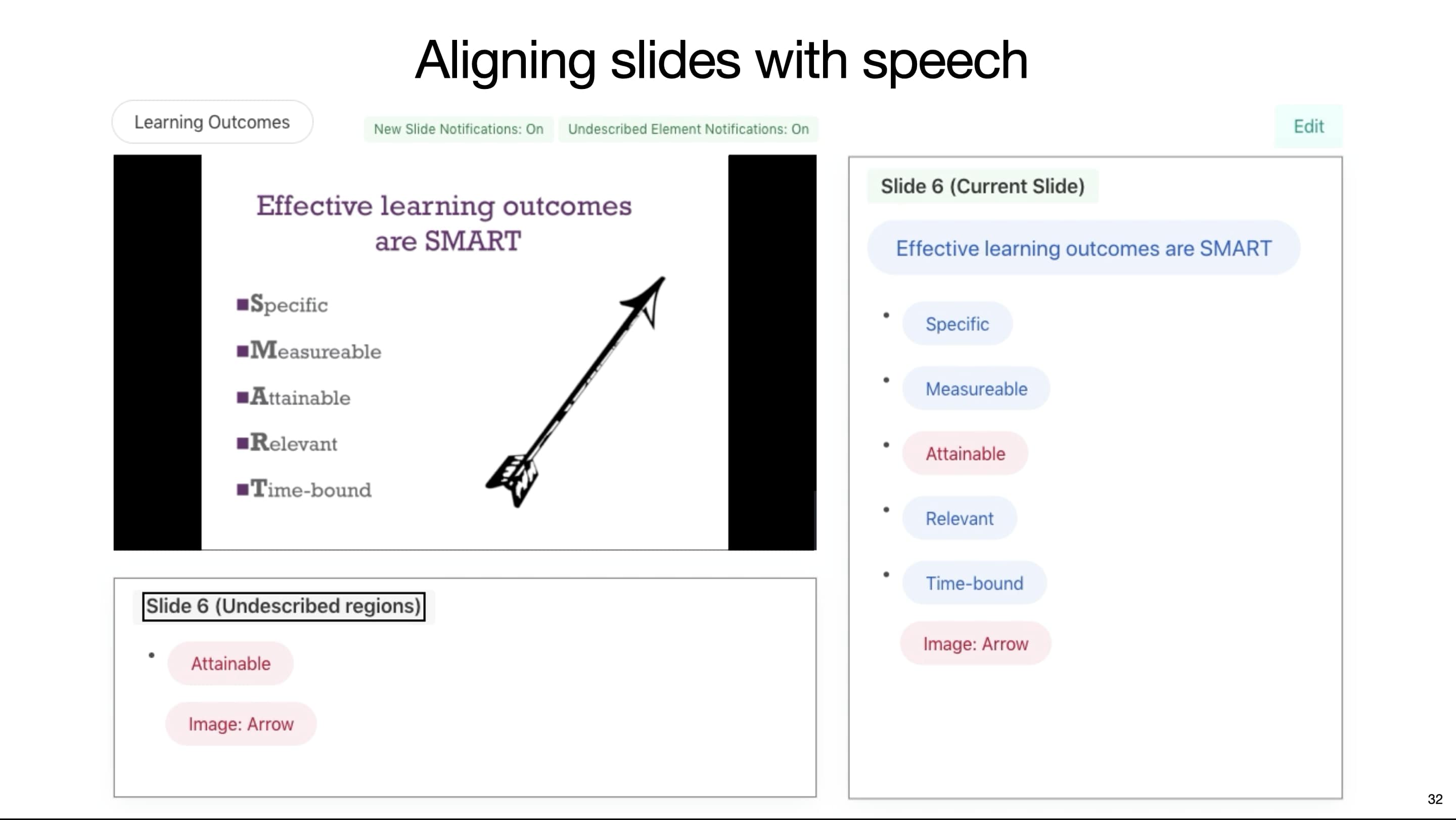Click the Specific element in slide panel

(957, 323)
